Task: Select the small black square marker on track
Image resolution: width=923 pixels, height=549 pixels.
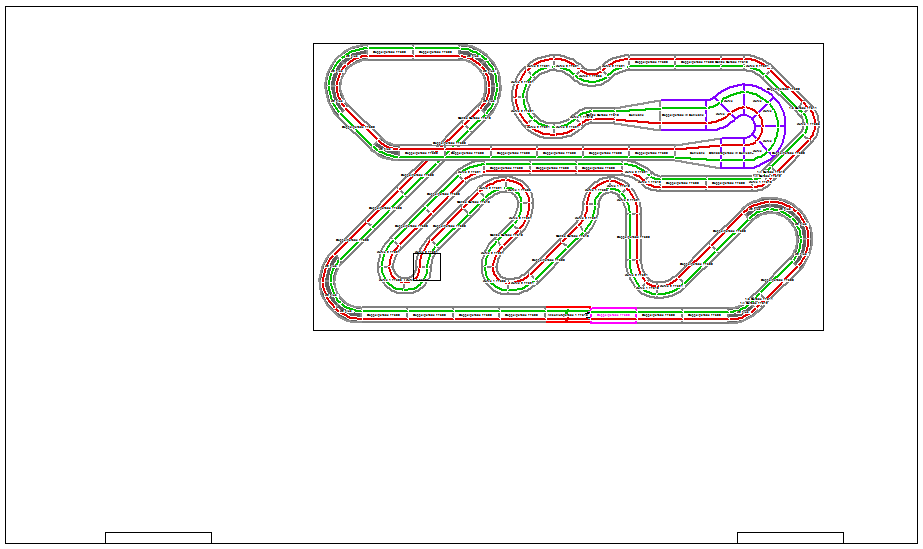Action: [x=427, y=267]
